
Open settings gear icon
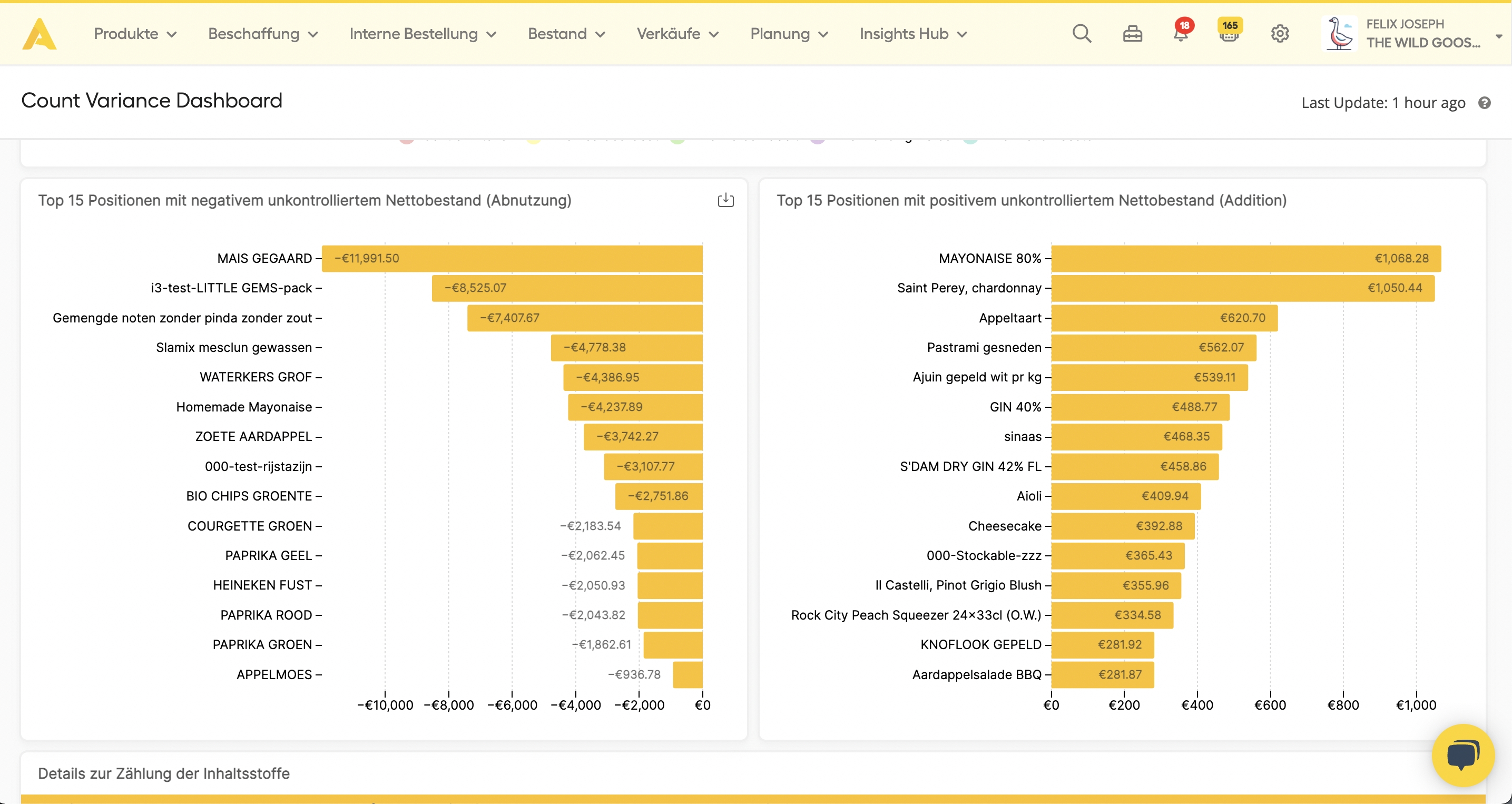[x=1280, y=34]
